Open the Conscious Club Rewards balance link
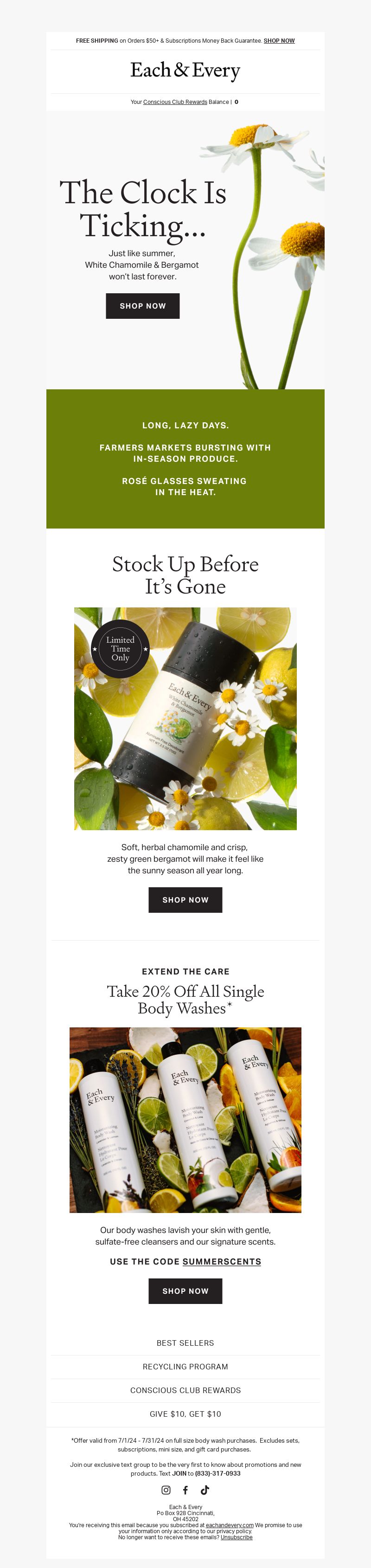This screenshot has width=371, height=1568. pos(175,102)
